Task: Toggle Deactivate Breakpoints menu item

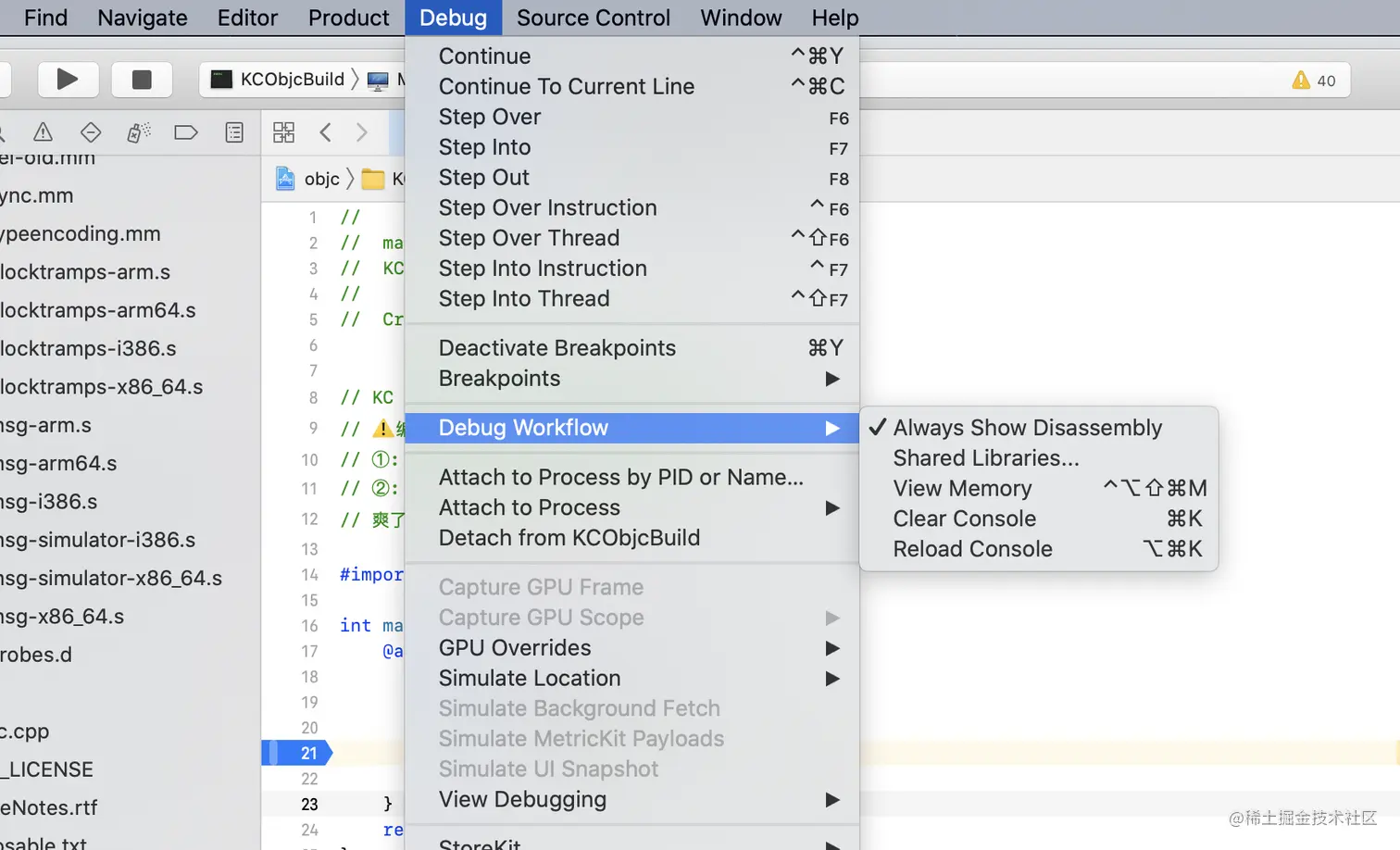Action: click(556, 348)
